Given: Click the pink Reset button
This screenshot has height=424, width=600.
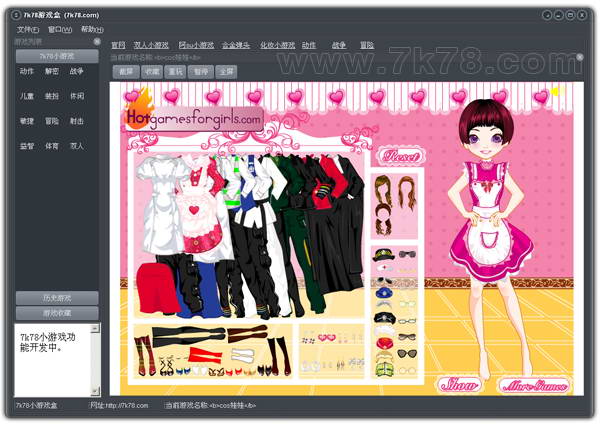Looking at the screenshot, I should point(399,157).
